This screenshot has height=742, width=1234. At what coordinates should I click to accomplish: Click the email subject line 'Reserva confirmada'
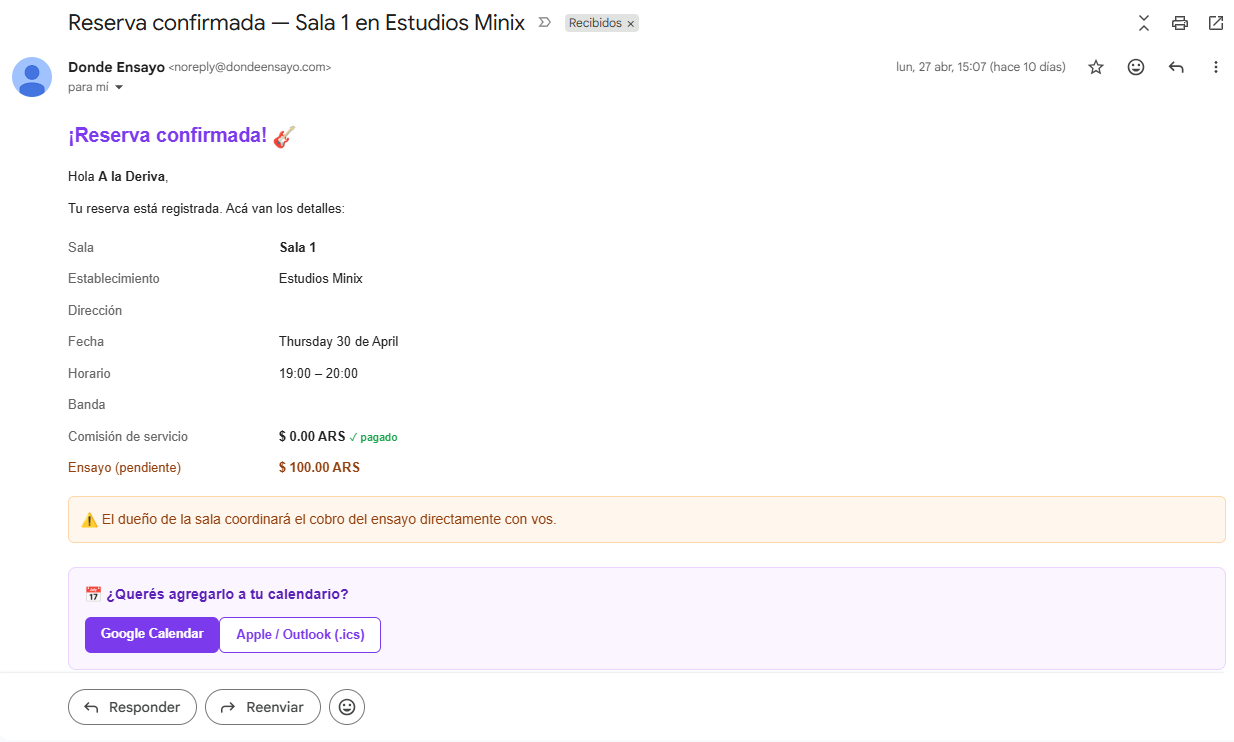(x=296, y=22)
